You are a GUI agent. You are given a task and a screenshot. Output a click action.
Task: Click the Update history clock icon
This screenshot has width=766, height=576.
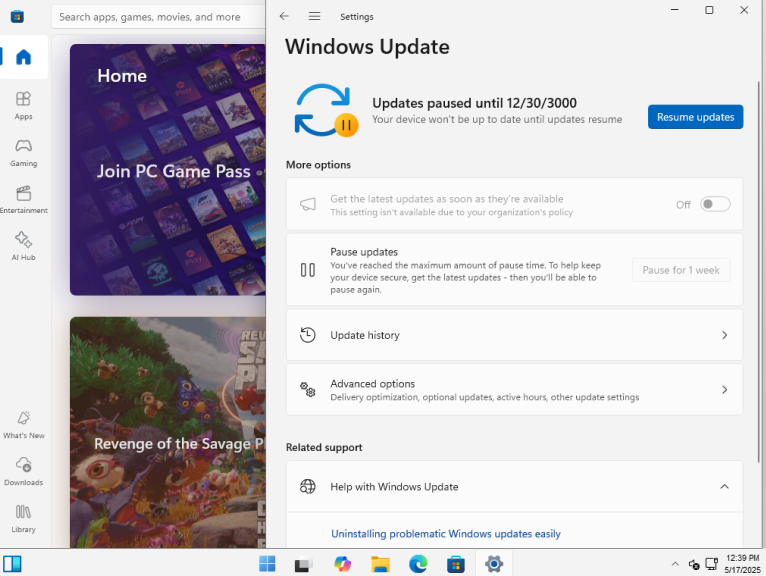pyautogui.click(x=308, y=335)
